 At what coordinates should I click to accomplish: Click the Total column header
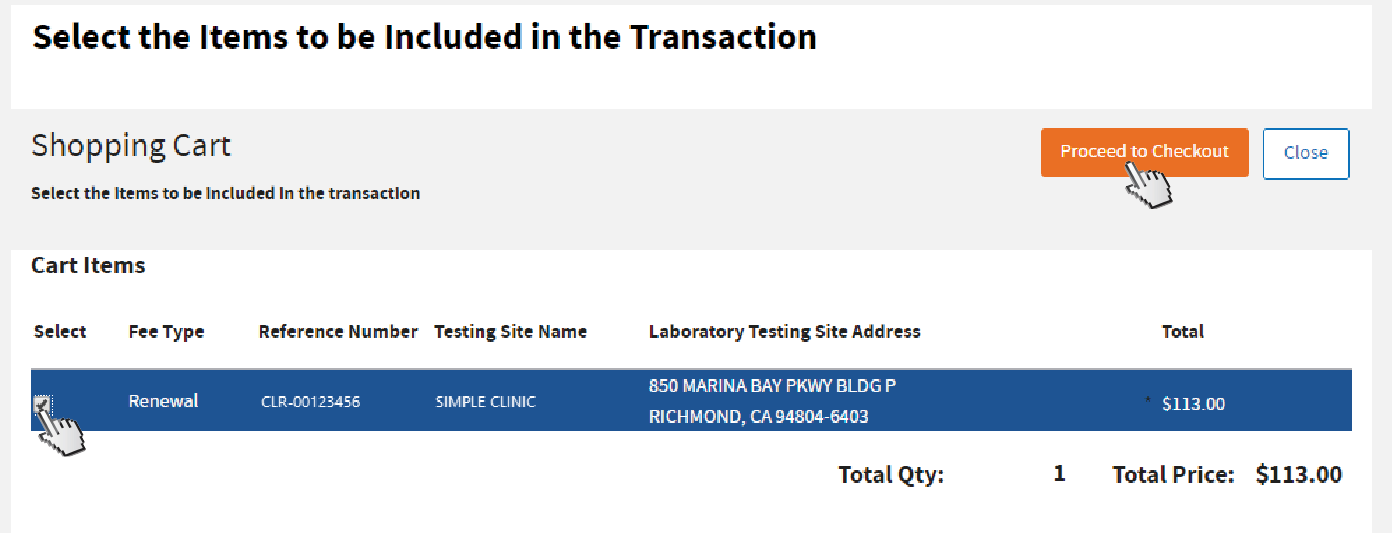click(x=1182, y=332)
